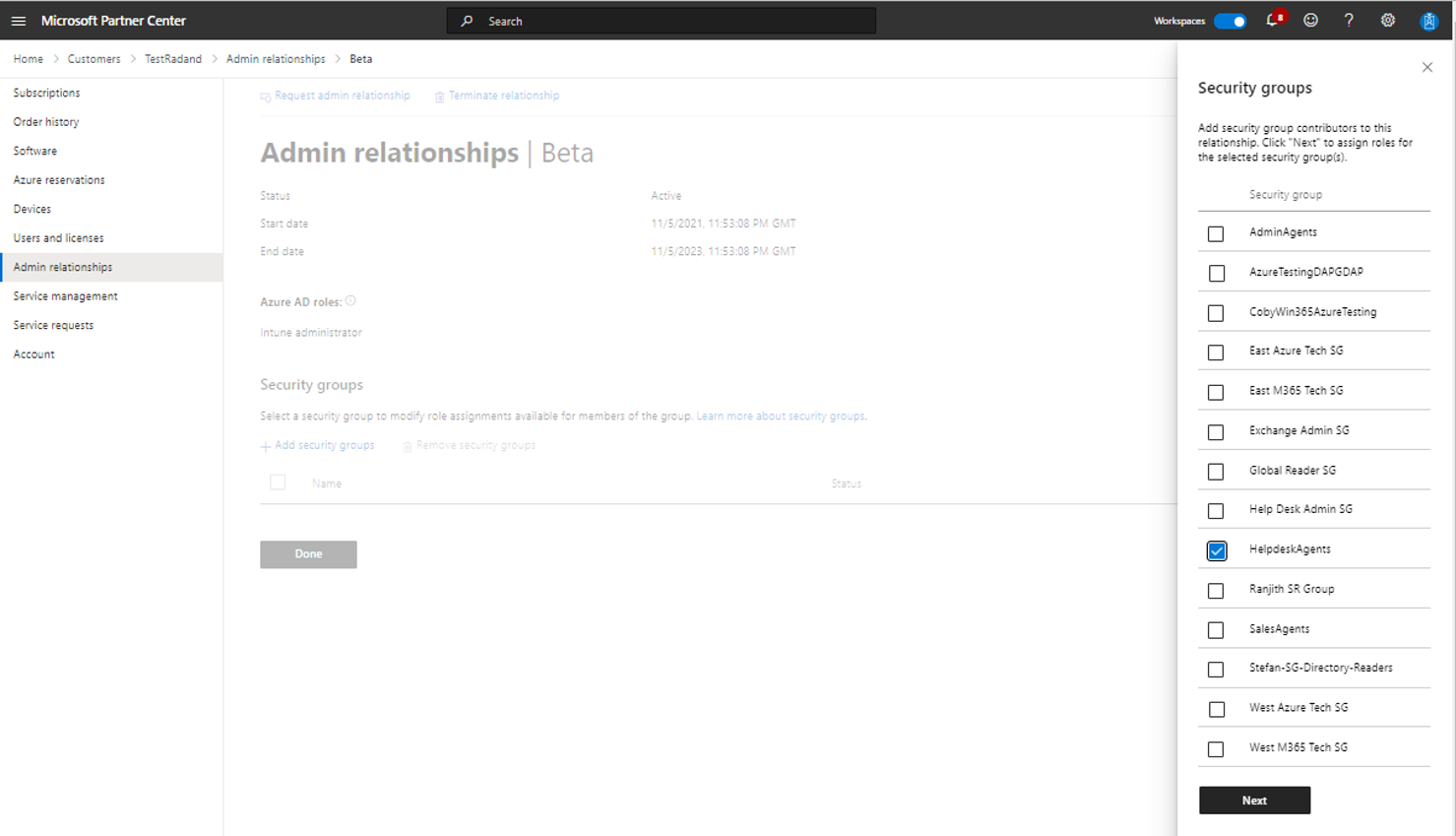Check the Ranjith SR Group checkbox
Viewport: 1456px width, 836px height.
1216,591
